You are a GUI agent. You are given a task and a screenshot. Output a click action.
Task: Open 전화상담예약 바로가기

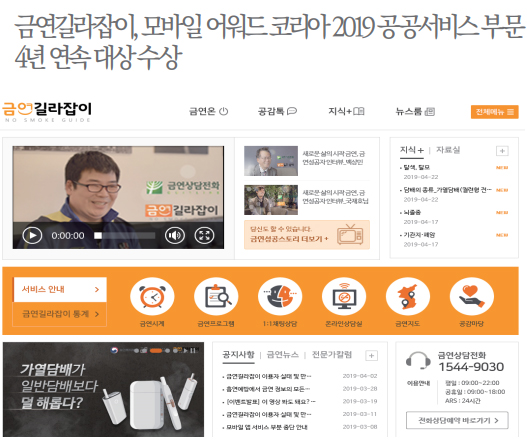[x=457, y=420]
